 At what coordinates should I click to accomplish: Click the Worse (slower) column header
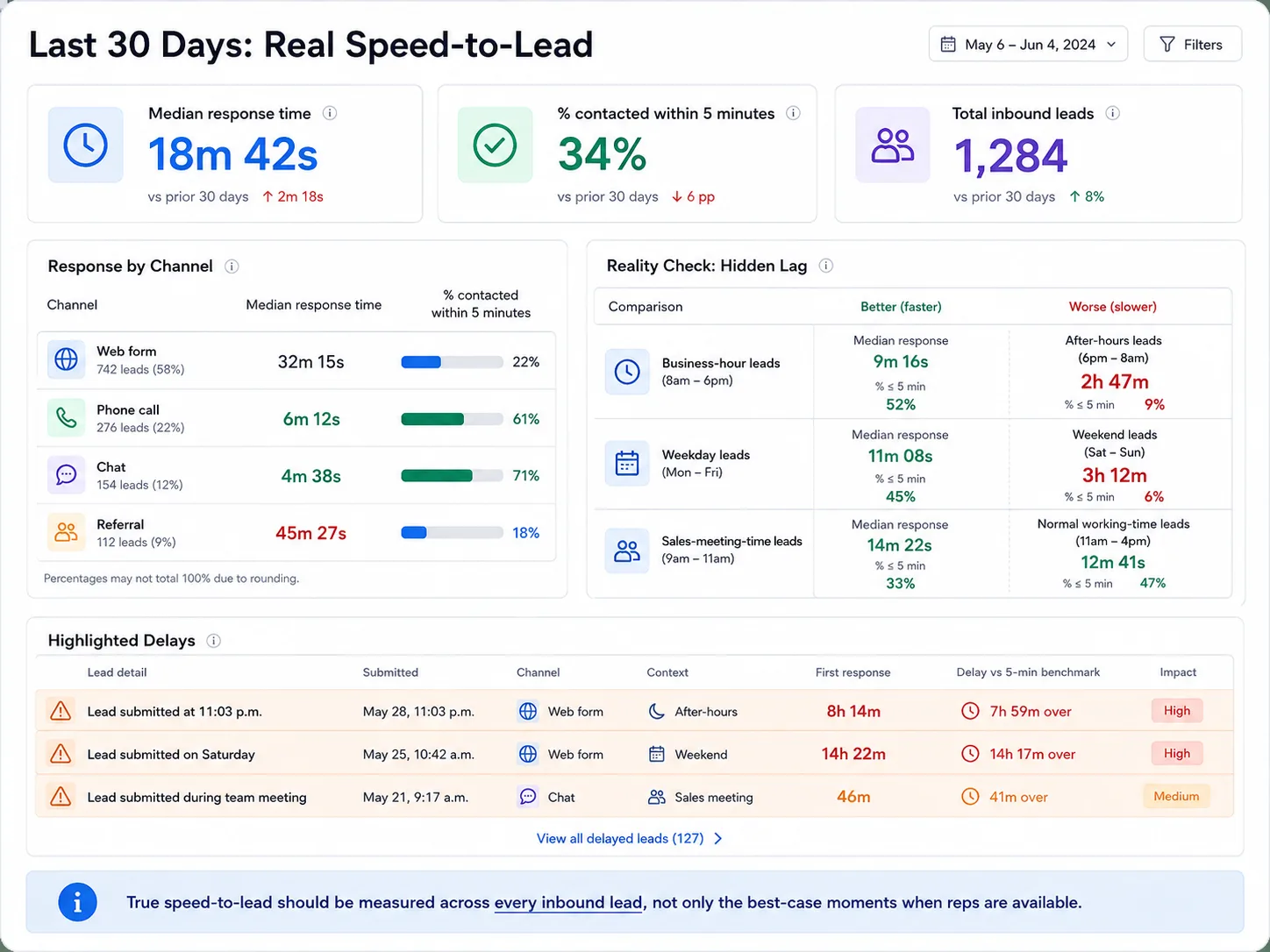(1112, 307)
